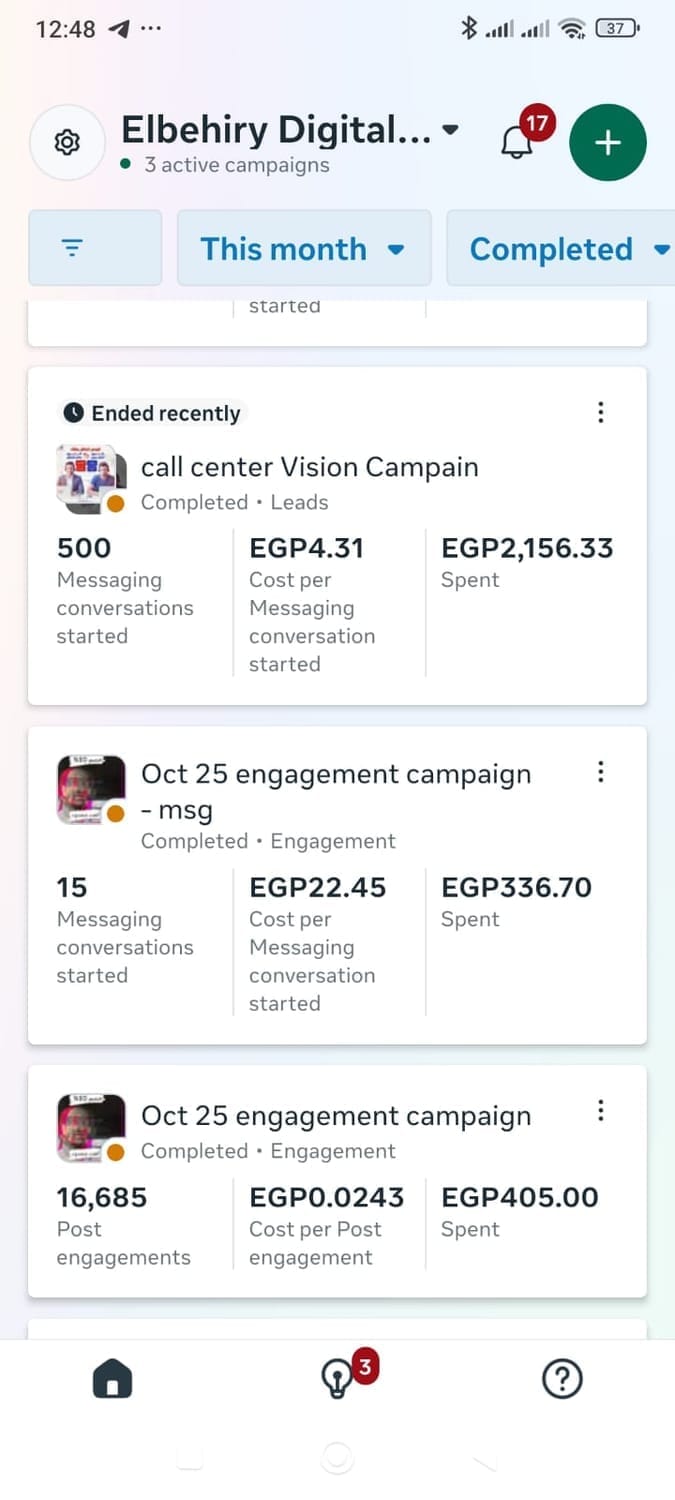
Task: Open the filter options icon
Action: coord(95,248)
